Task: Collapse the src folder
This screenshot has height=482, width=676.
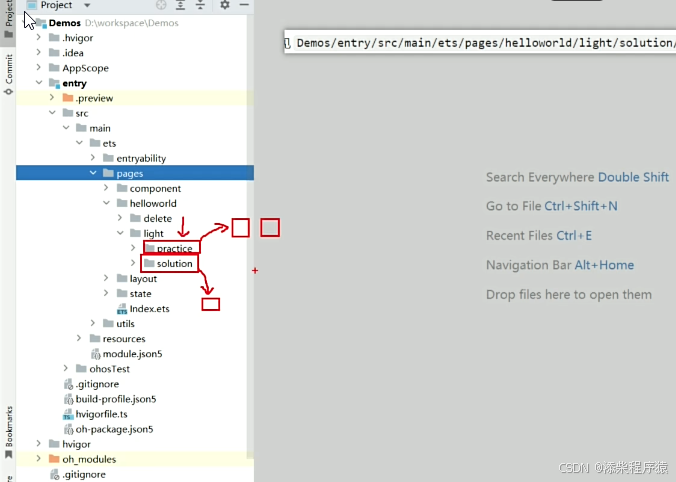Action: (x=52, y=113)
